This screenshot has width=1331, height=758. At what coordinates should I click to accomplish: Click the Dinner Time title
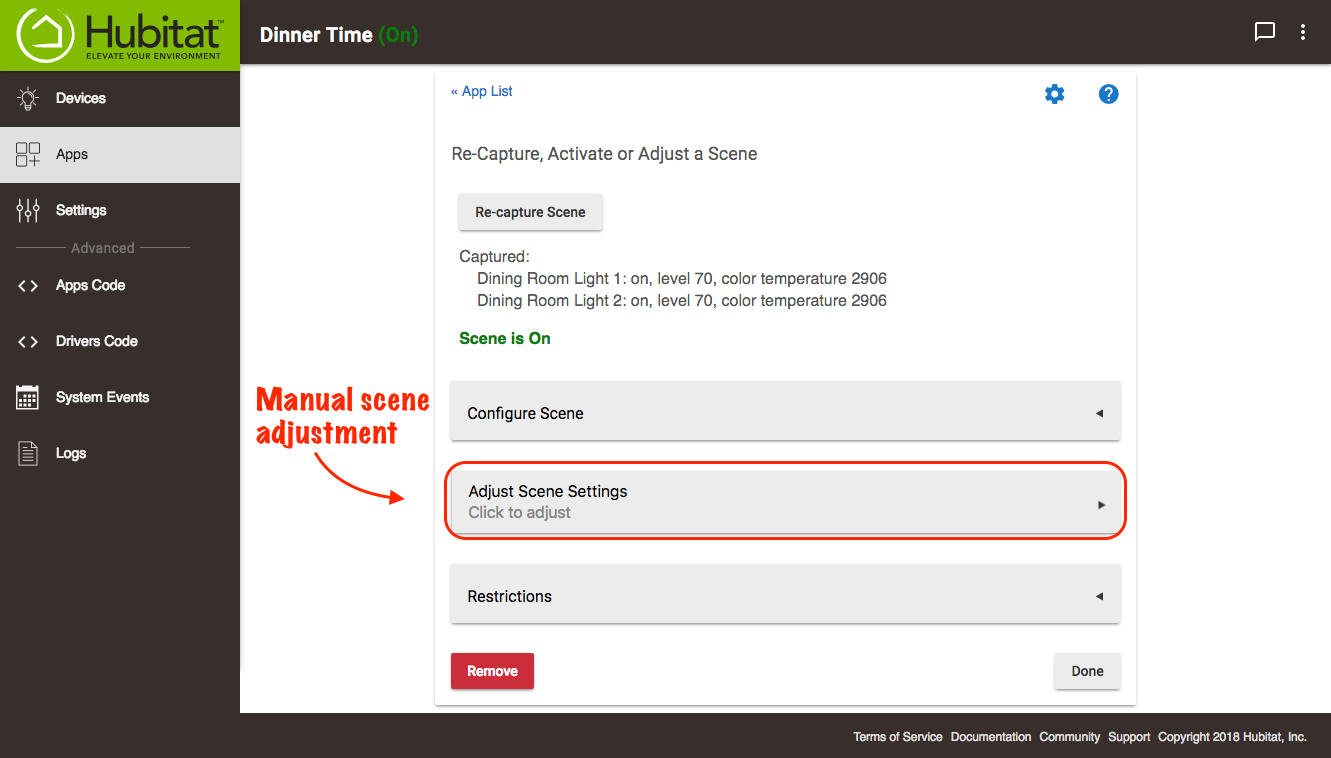click(x=316, y=35)
